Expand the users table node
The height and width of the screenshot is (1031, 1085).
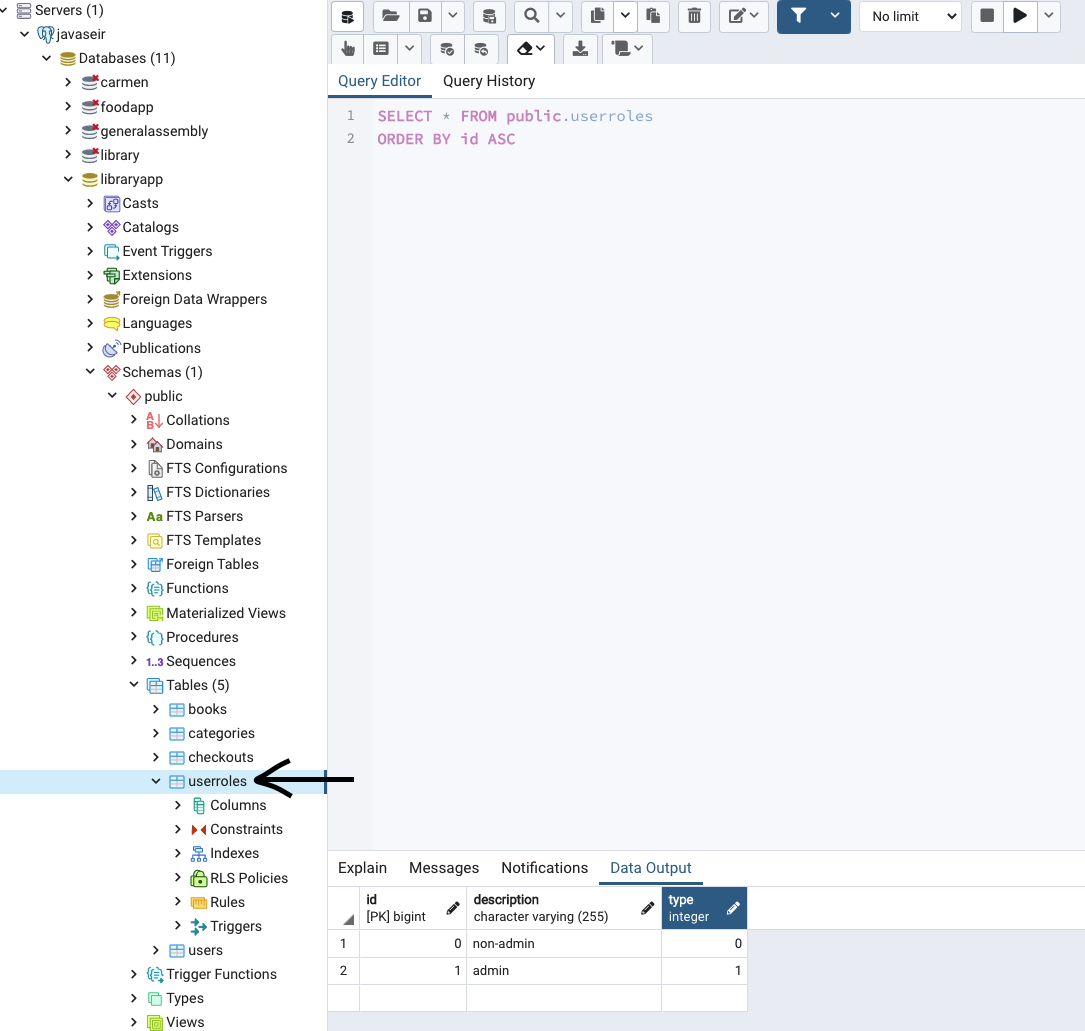[156, 950]
